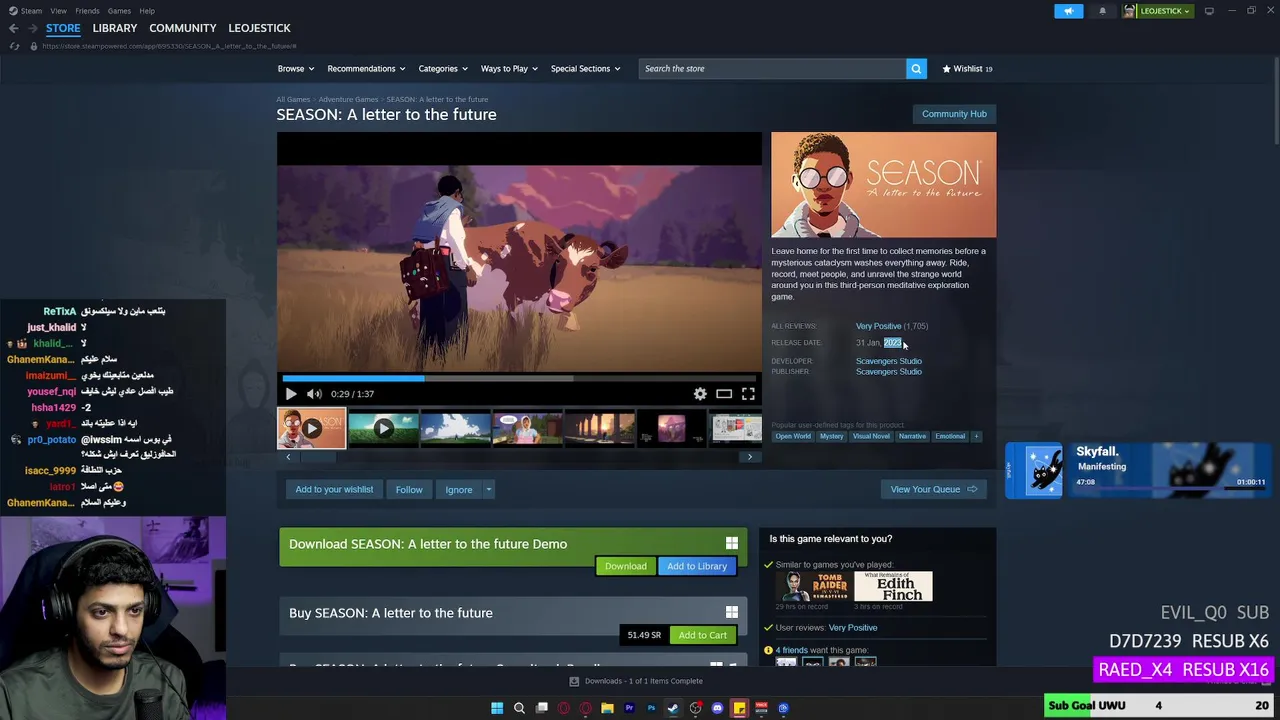Play the game trailer video
This screenshot has height=720, width=1280.
291,394
